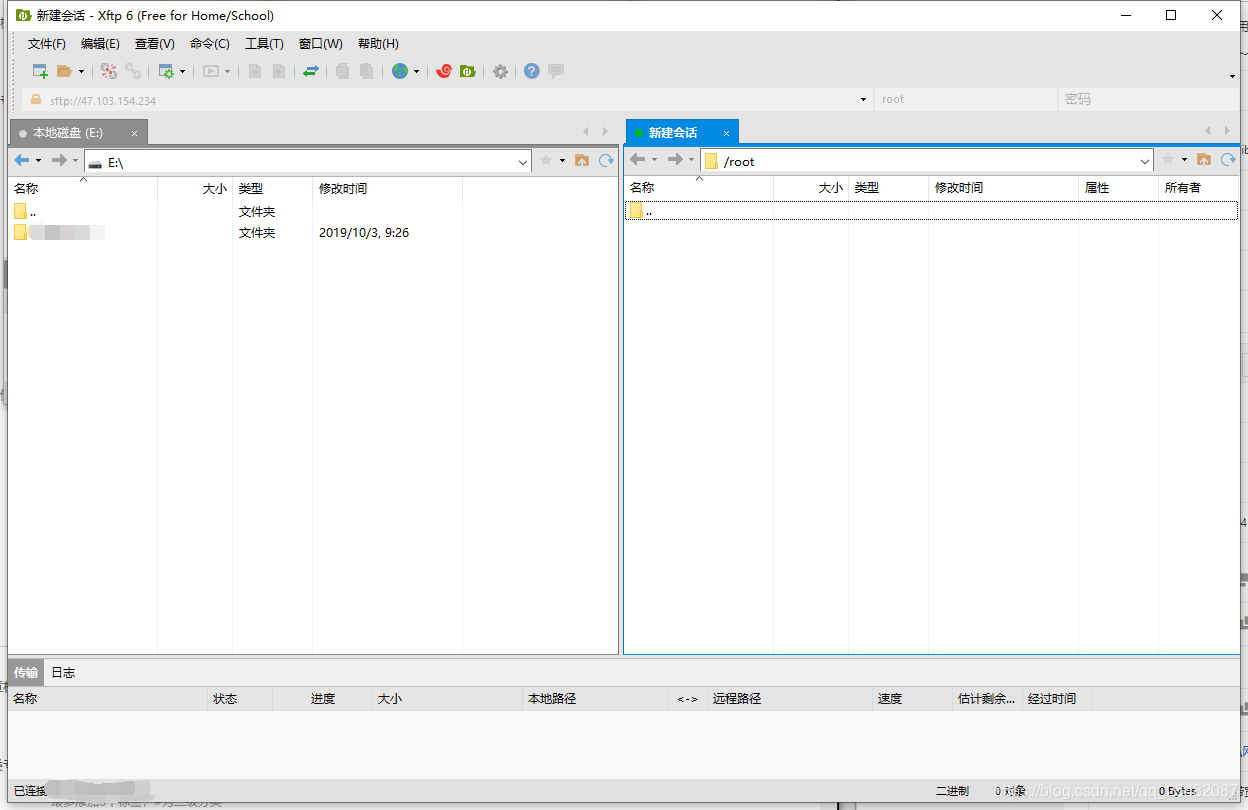Click the 远程路径 transfer column header

(x=789, y=699)
